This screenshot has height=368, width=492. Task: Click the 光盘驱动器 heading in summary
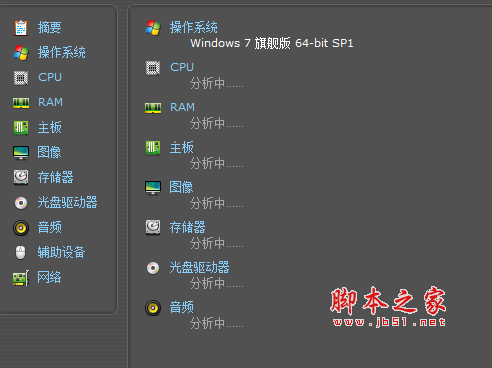[199, 268]
